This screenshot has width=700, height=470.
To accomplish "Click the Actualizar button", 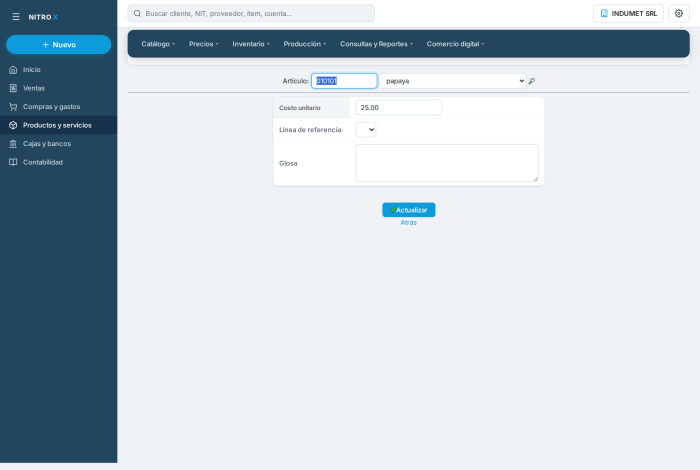I will click(408, 210).
